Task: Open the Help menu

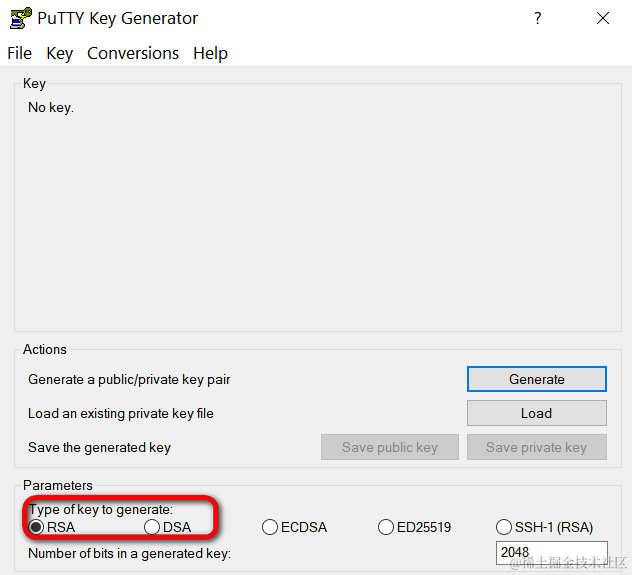Action: 210,53
